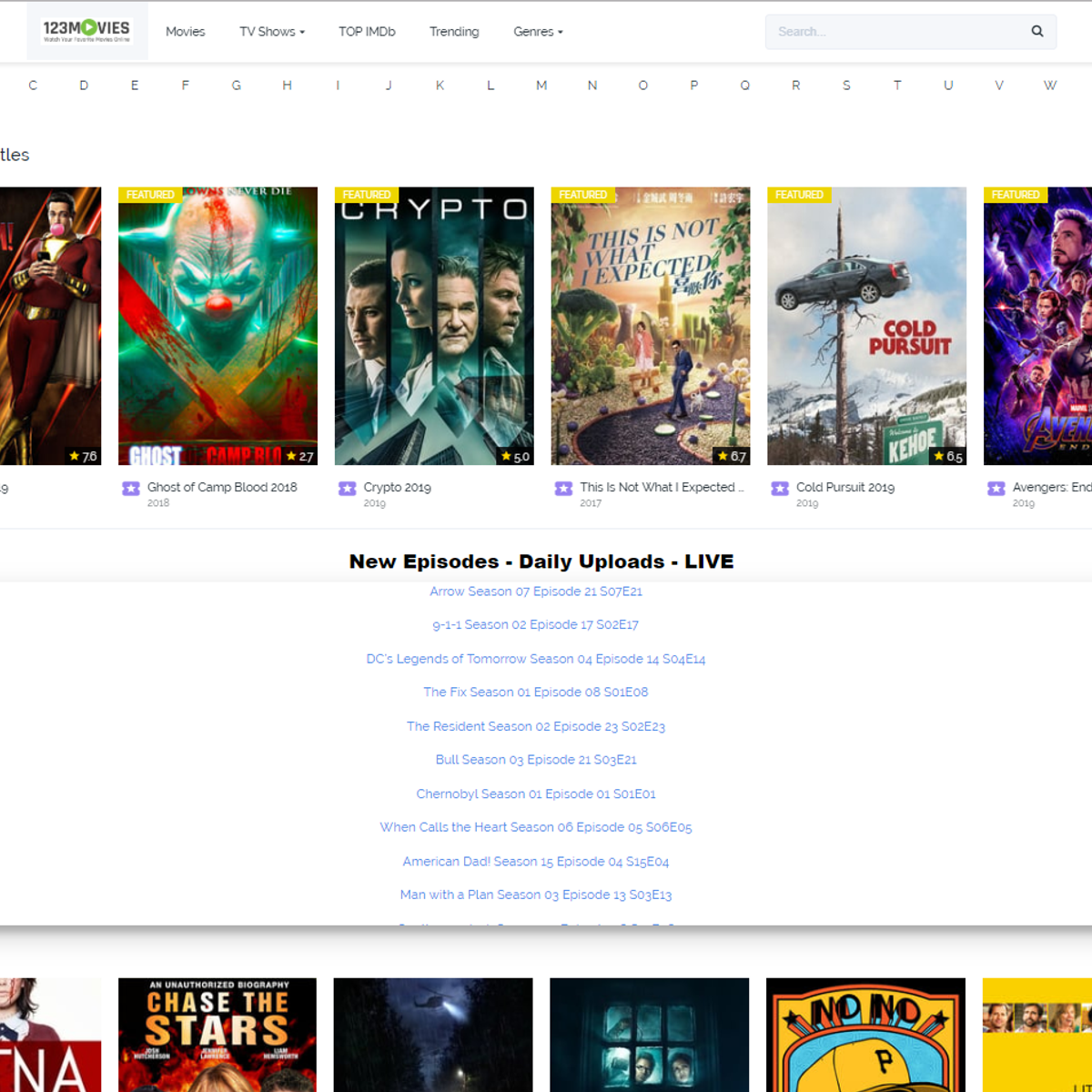Filter titles by letter D
This screenshot has height=1092, width=1092.
(84, 86)
